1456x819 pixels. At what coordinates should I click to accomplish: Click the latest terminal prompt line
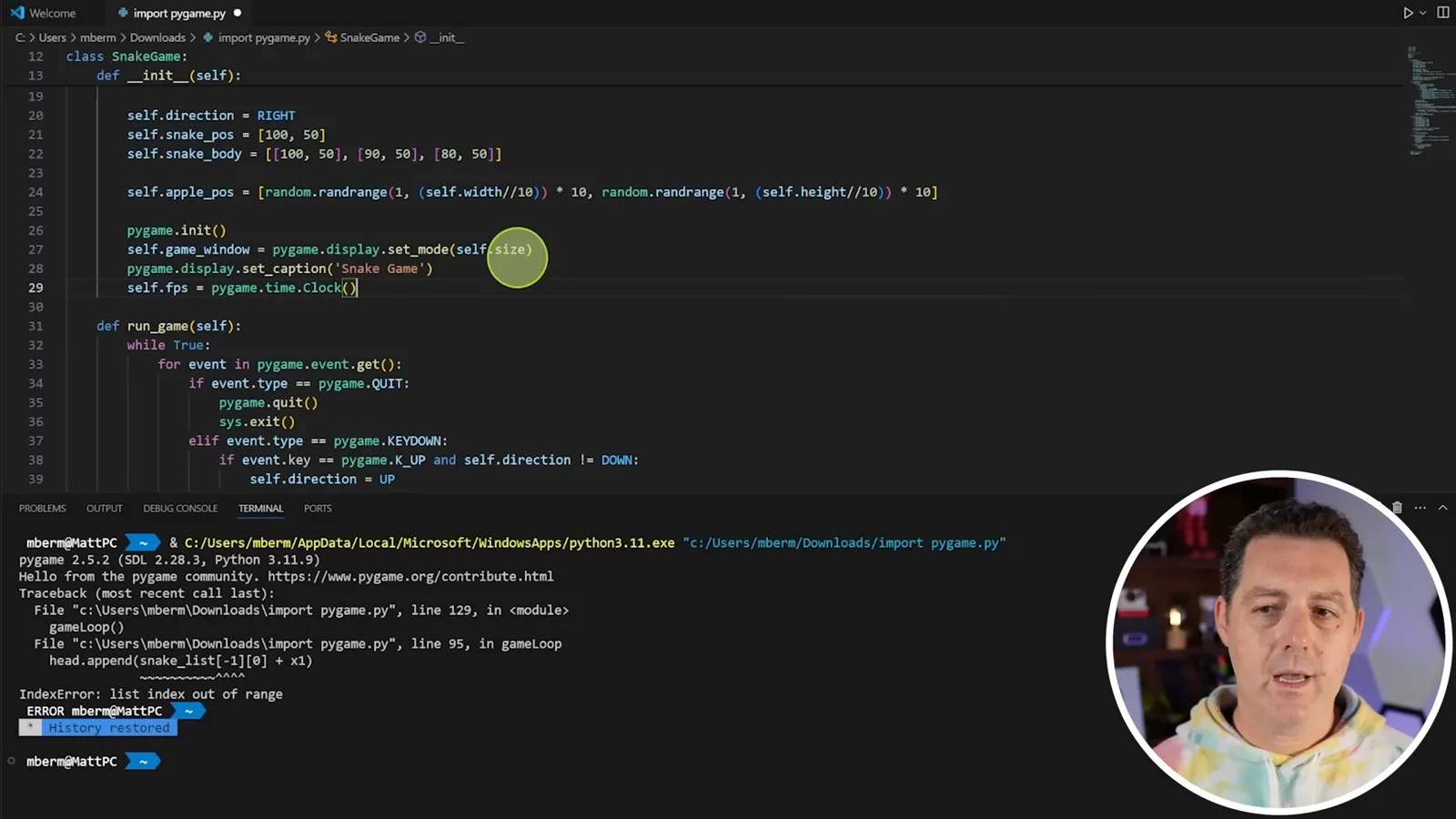[93, 761]
